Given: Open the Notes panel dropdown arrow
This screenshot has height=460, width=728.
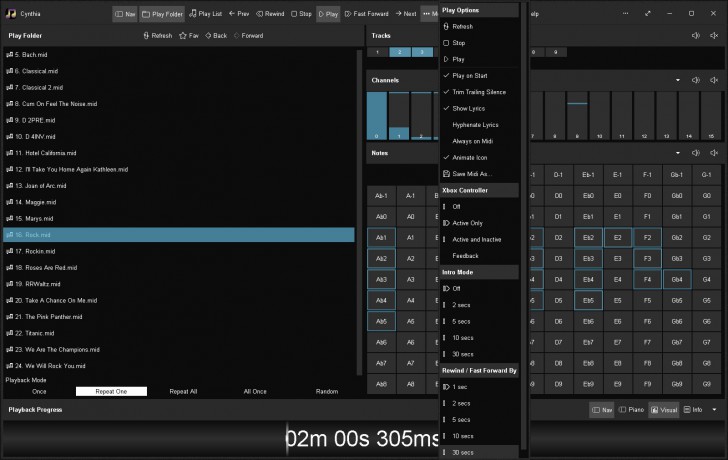Looking at the screenshot, I should click(x=677, y=153).
